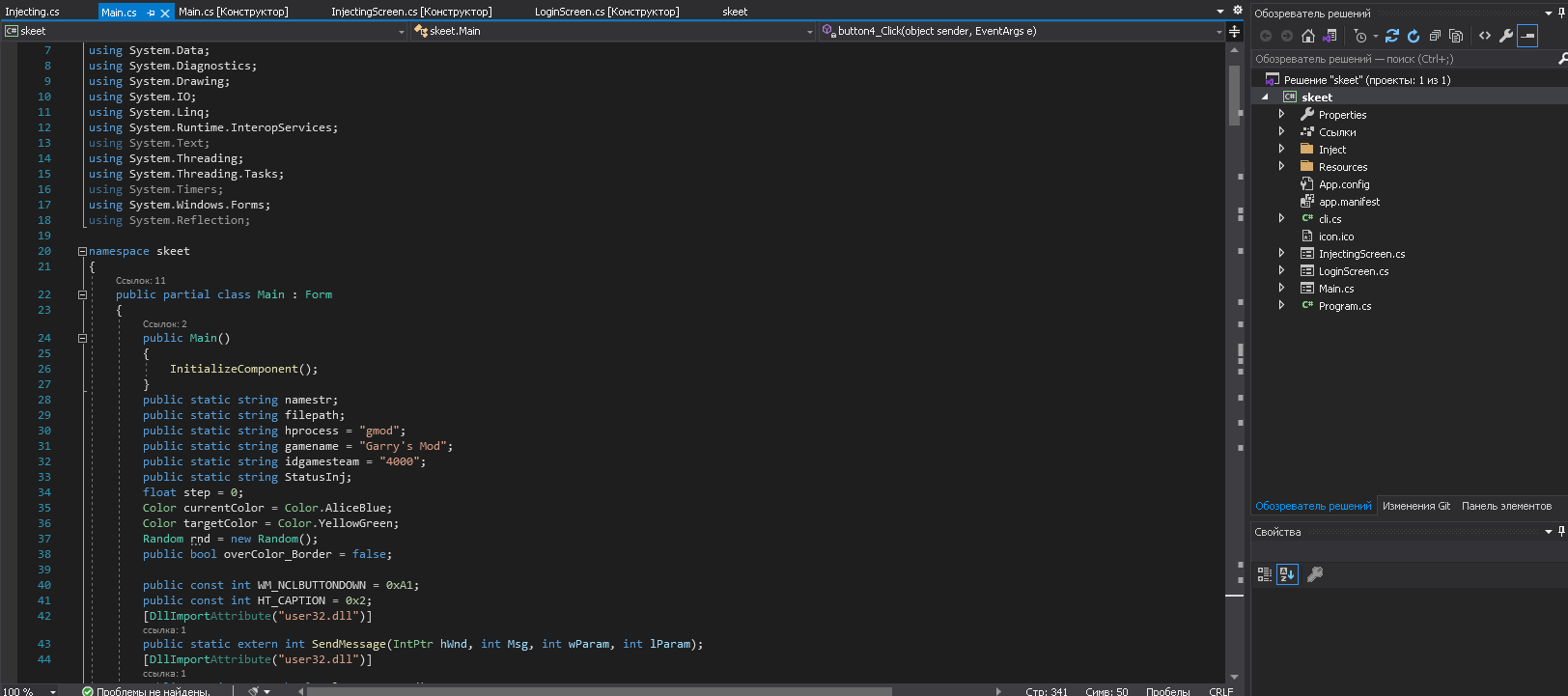Click the Pending Changes Filter clock icon
Image resolution: width=1568 pixels, height=696 pixels.
(1360, 36)
